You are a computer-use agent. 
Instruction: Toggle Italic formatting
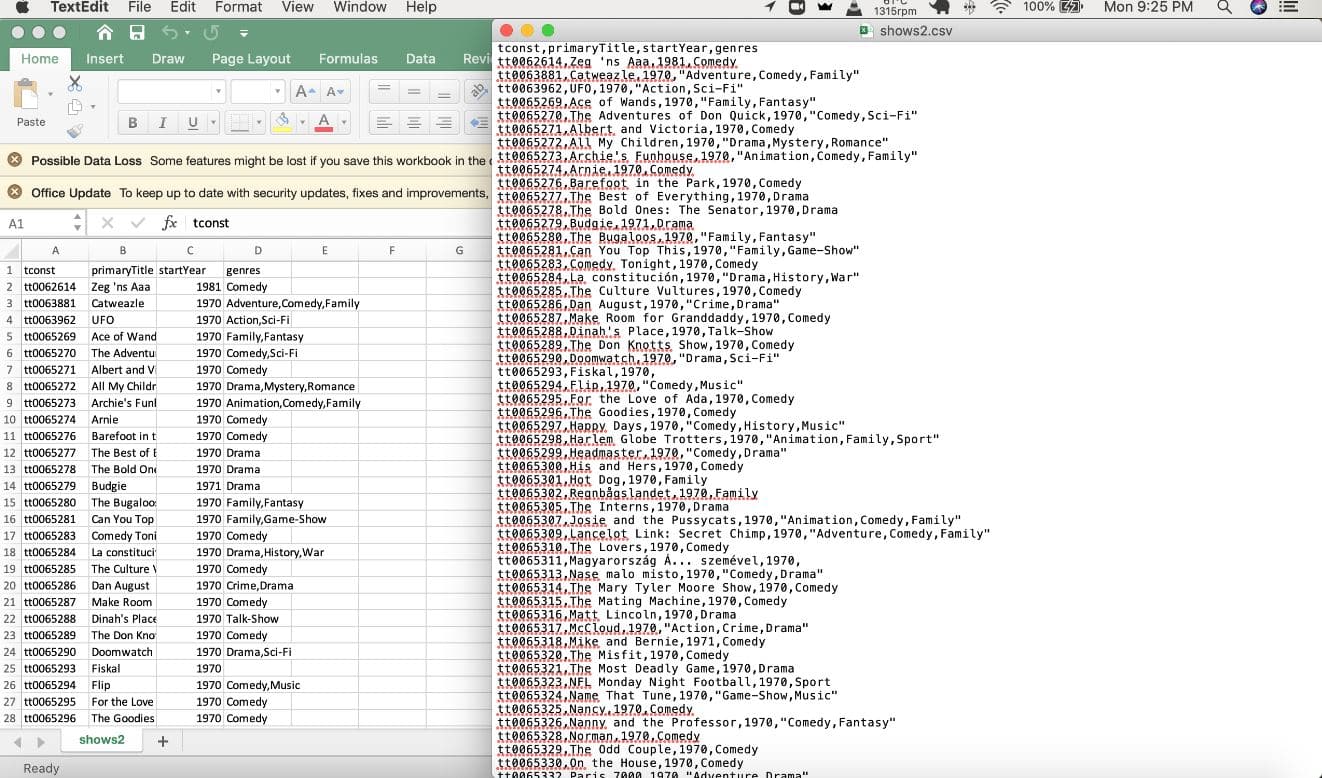(x=162, y=123)
